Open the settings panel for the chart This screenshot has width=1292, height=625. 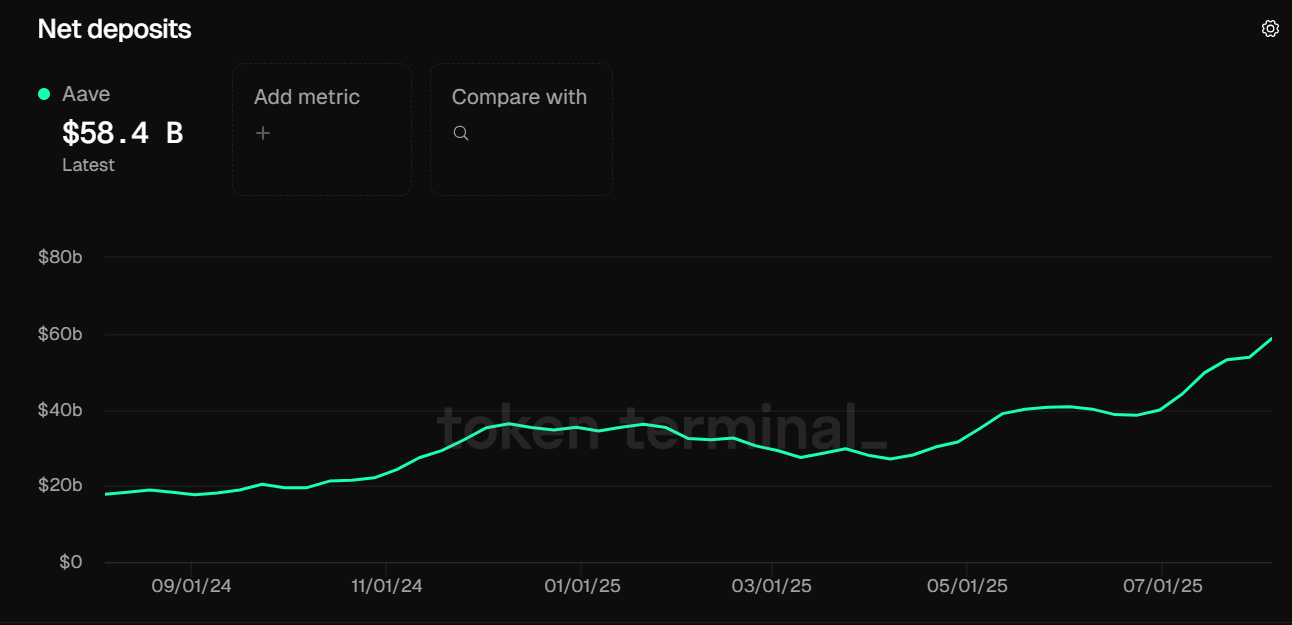pos(1270,28)
